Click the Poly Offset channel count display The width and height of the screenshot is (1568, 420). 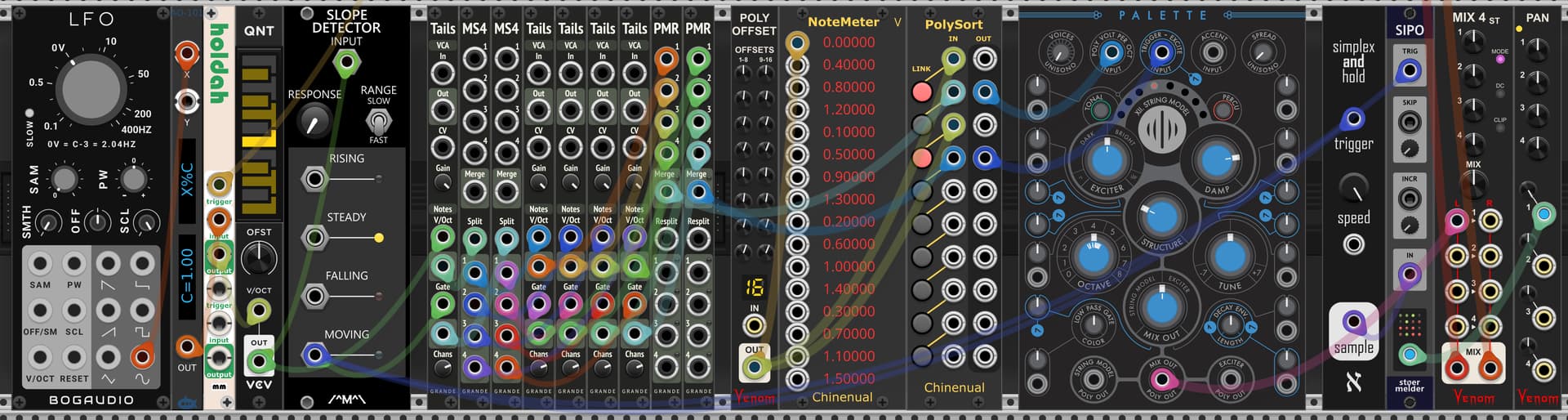click(754, 288)
